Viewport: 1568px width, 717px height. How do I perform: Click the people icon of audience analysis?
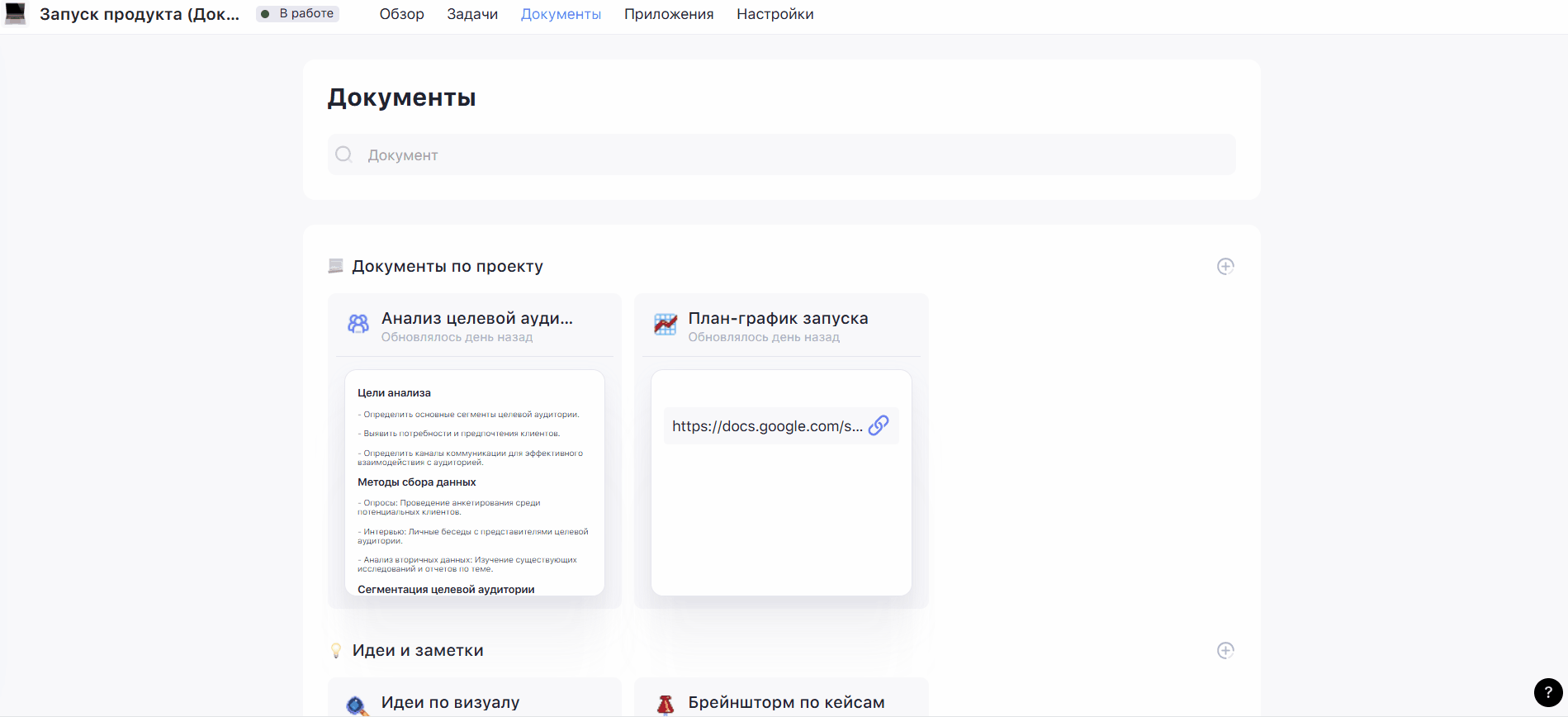[x=358, y=324]
